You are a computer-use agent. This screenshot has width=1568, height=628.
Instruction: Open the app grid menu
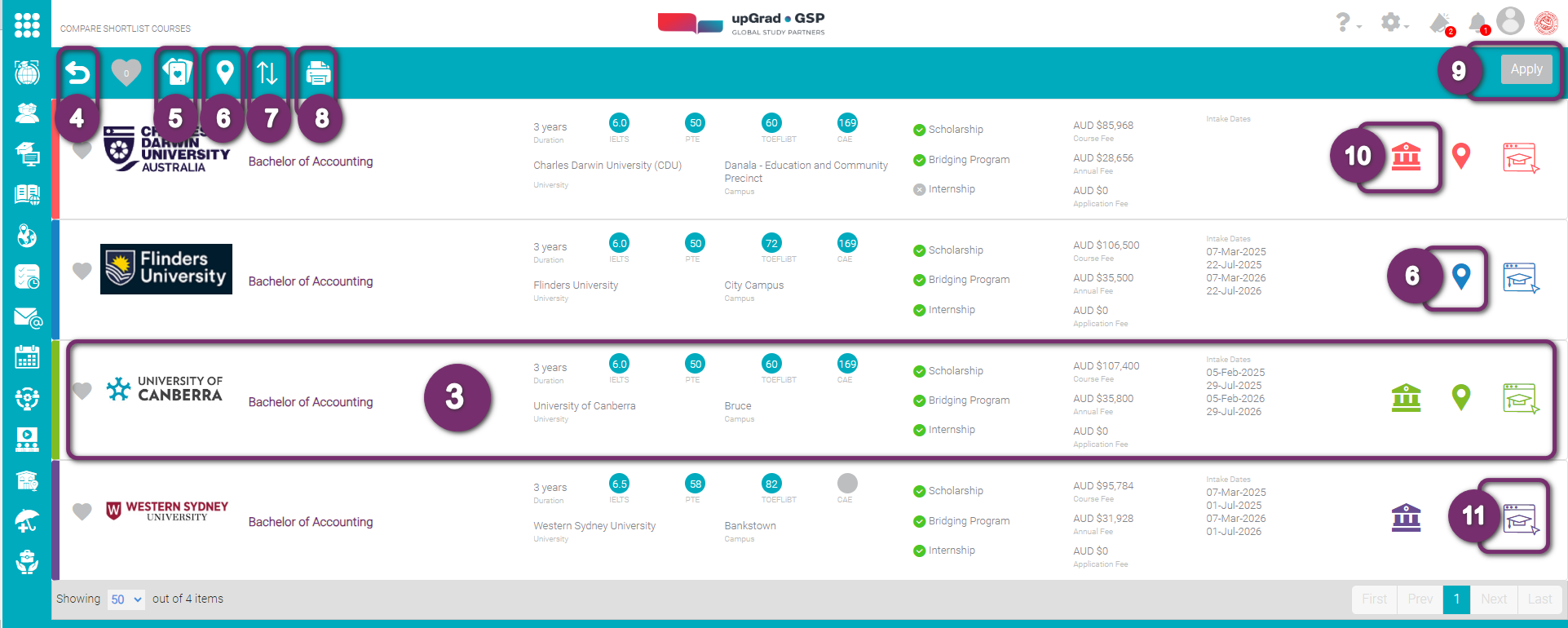point(27,24)
